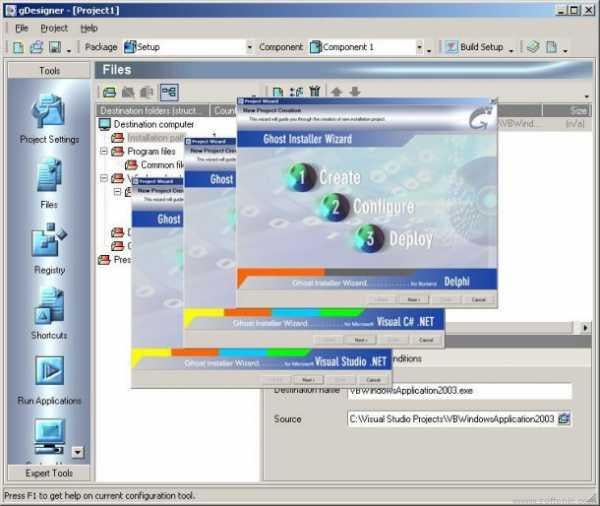
Task: Open the Run Applications tool
Action: 49,381
